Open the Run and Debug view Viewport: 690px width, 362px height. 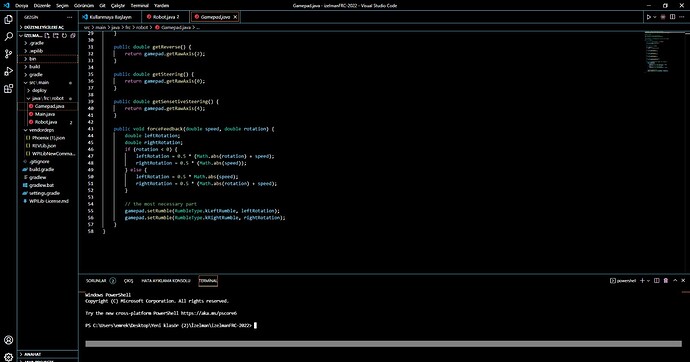pos(8,71)
